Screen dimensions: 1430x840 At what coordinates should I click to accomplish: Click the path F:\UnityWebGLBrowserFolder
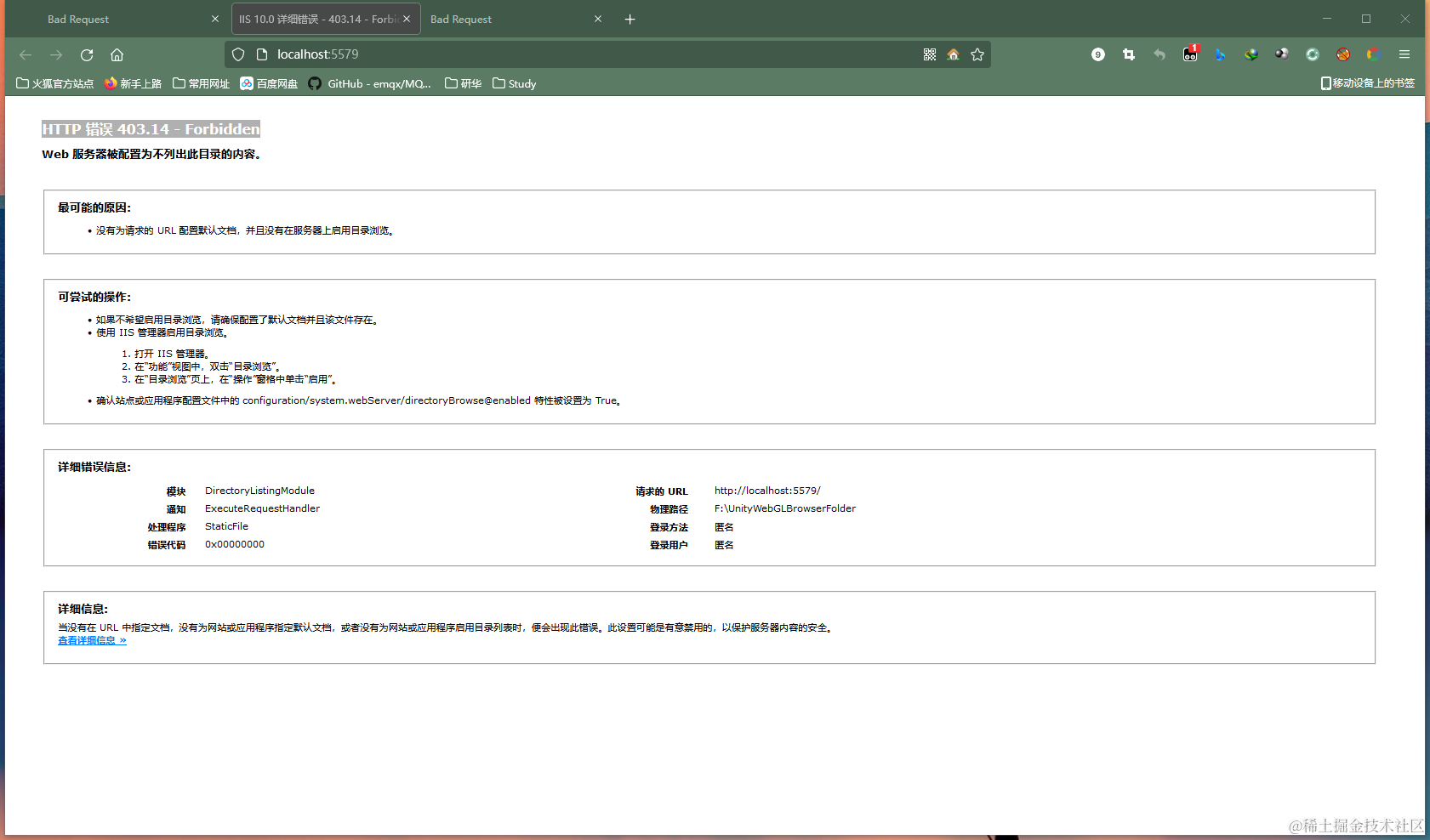click(785, 508)
